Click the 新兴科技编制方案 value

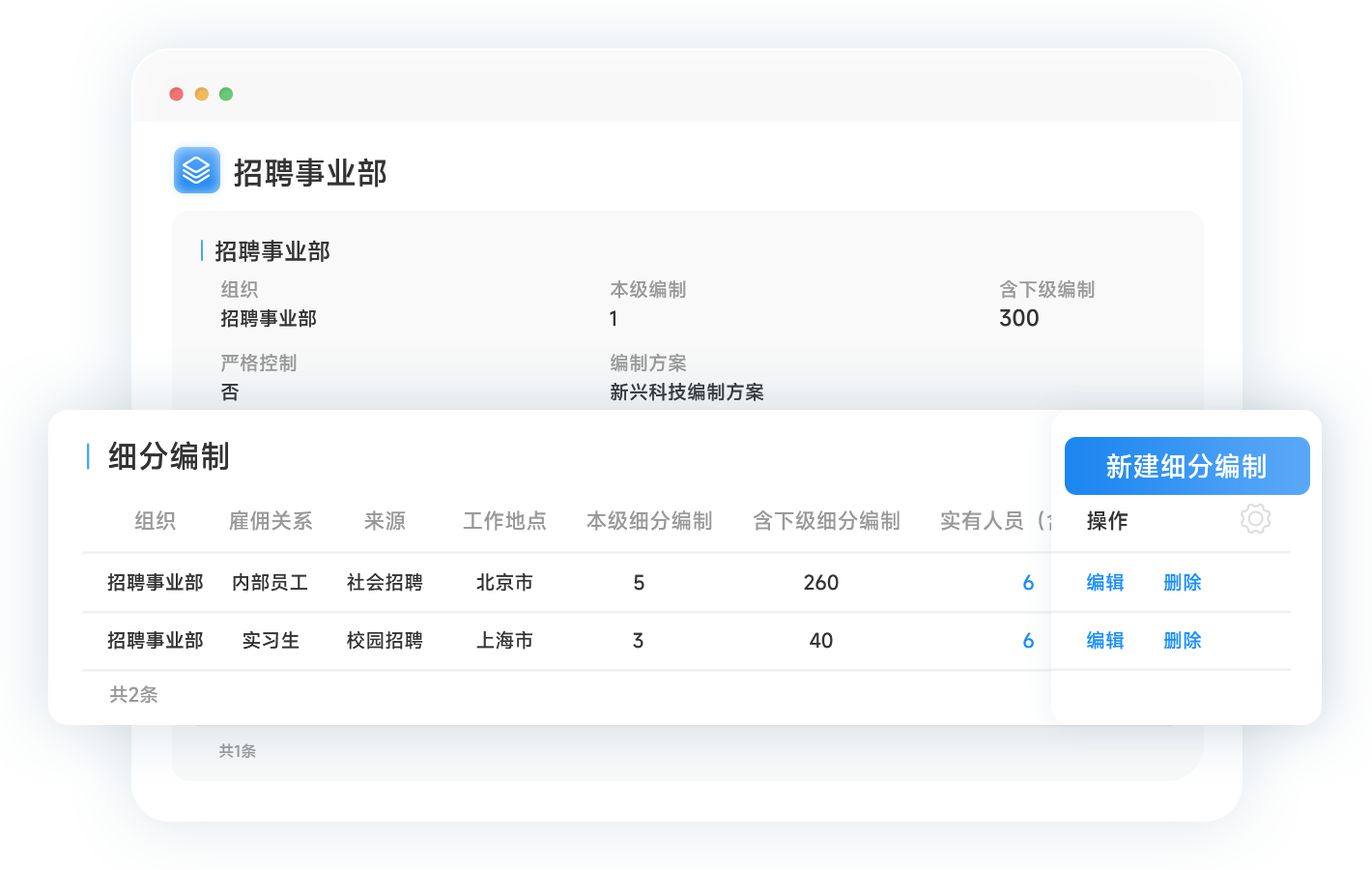686,392
